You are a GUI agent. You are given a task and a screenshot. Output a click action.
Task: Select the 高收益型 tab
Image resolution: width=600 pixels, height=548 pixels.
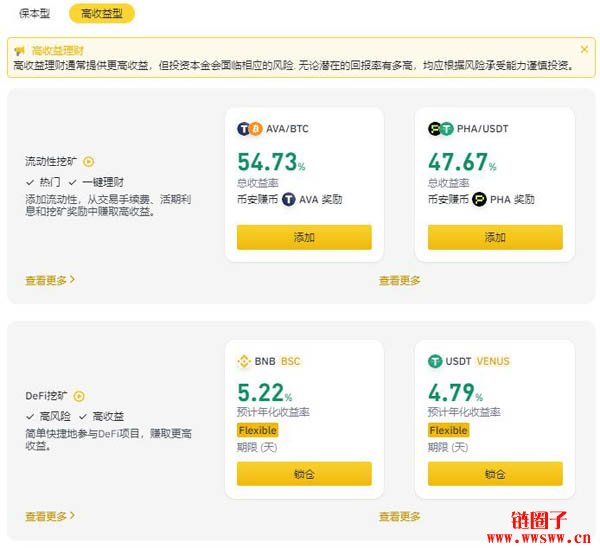click(x=102, y=13)
